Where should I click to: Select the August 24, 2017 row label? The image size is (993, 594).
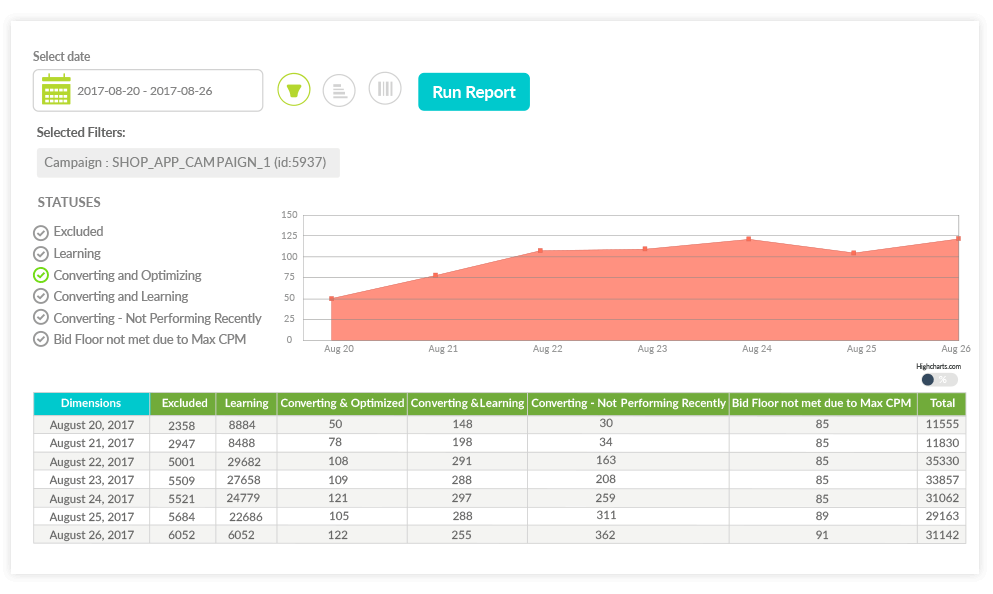coord(92,498)
